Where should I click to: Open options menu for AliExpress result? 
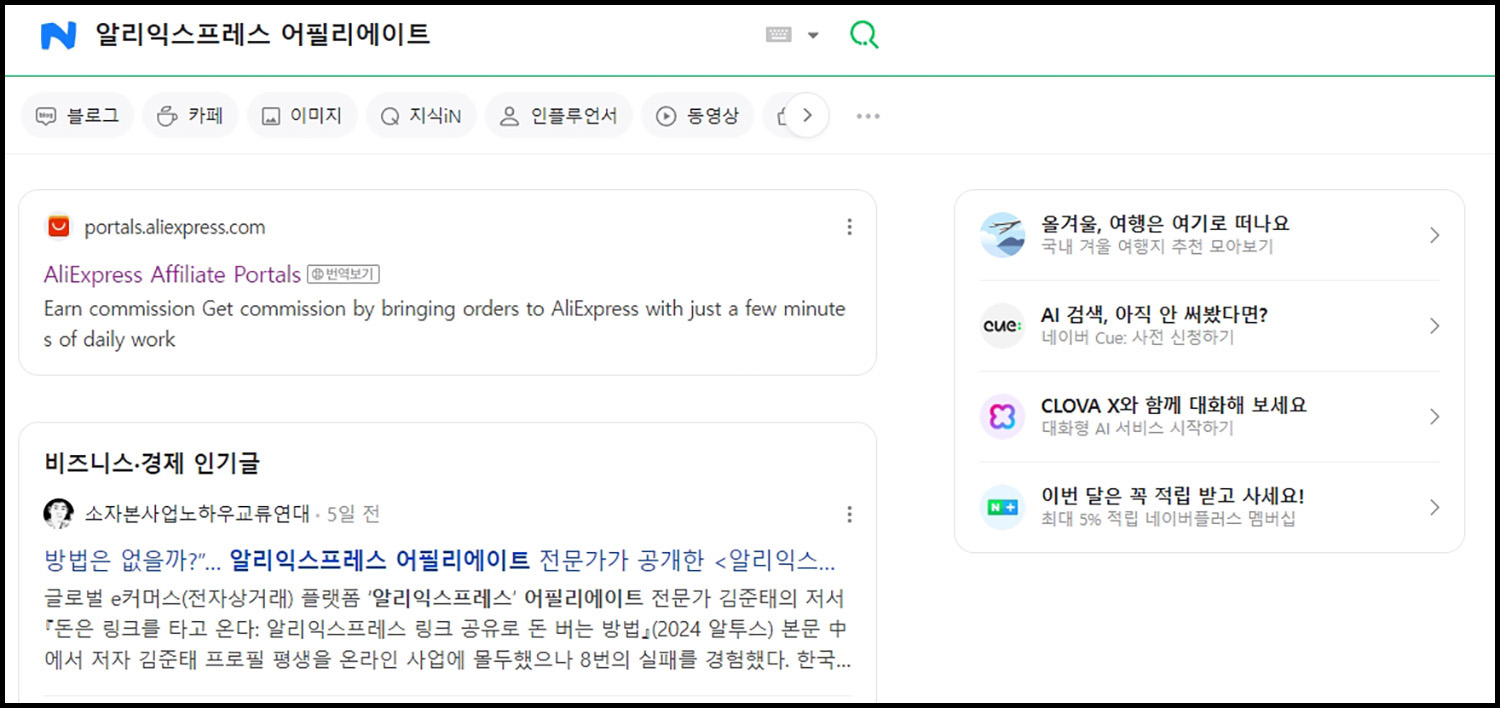coord(849,227)
